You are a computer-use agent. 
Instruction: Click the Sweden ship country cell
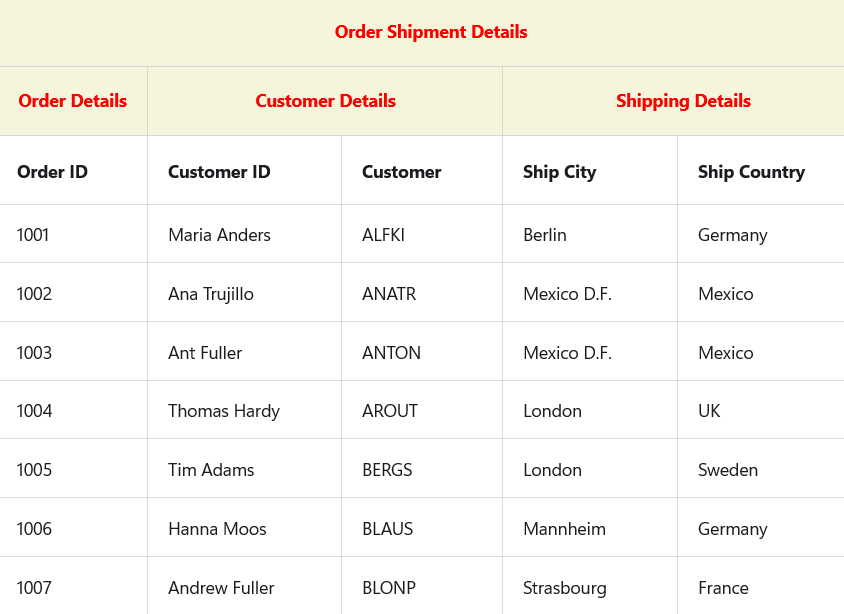[x=728, y=470]
